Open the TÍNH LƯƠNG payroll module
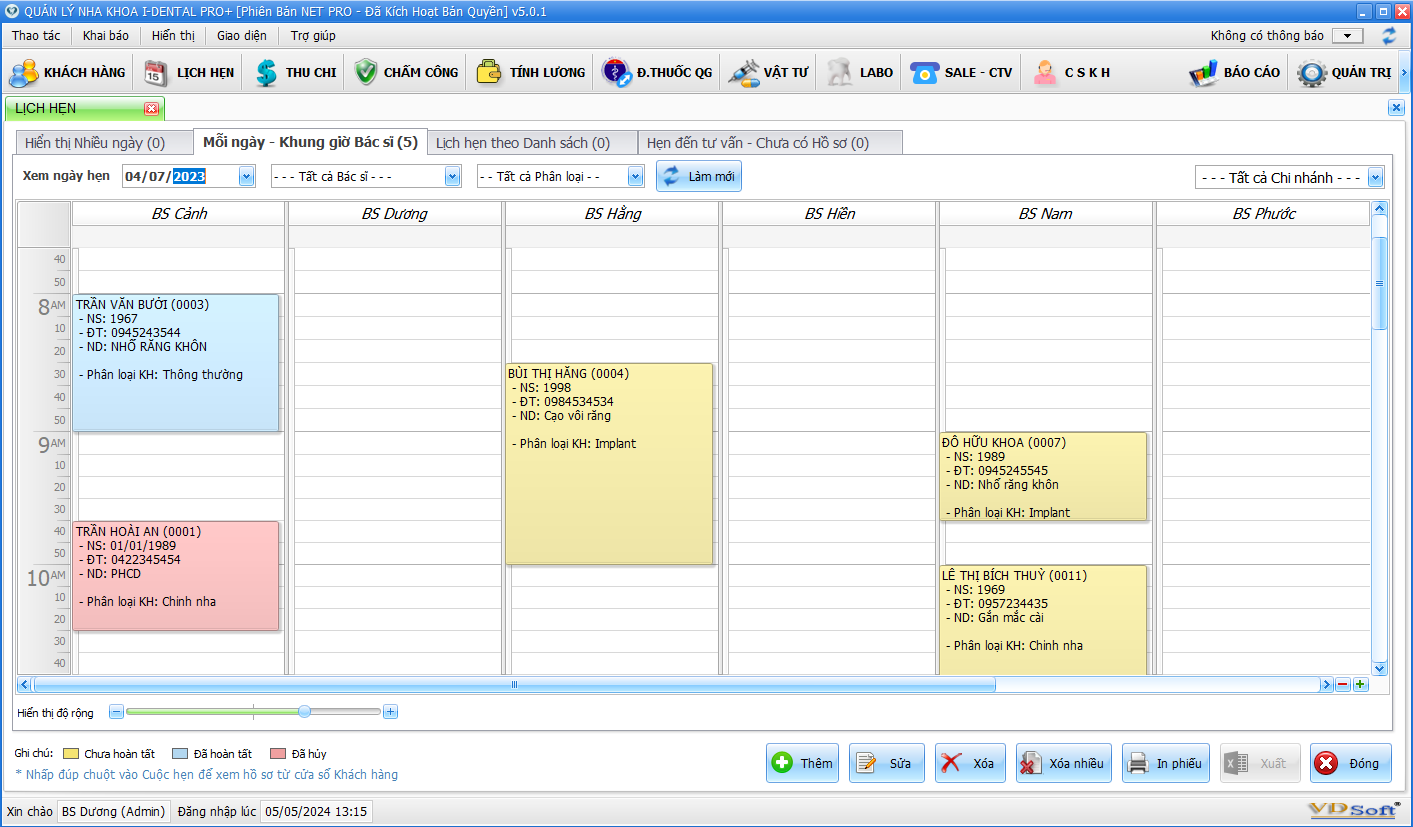Screen dimensions: 1413x827 pos(531,73)
